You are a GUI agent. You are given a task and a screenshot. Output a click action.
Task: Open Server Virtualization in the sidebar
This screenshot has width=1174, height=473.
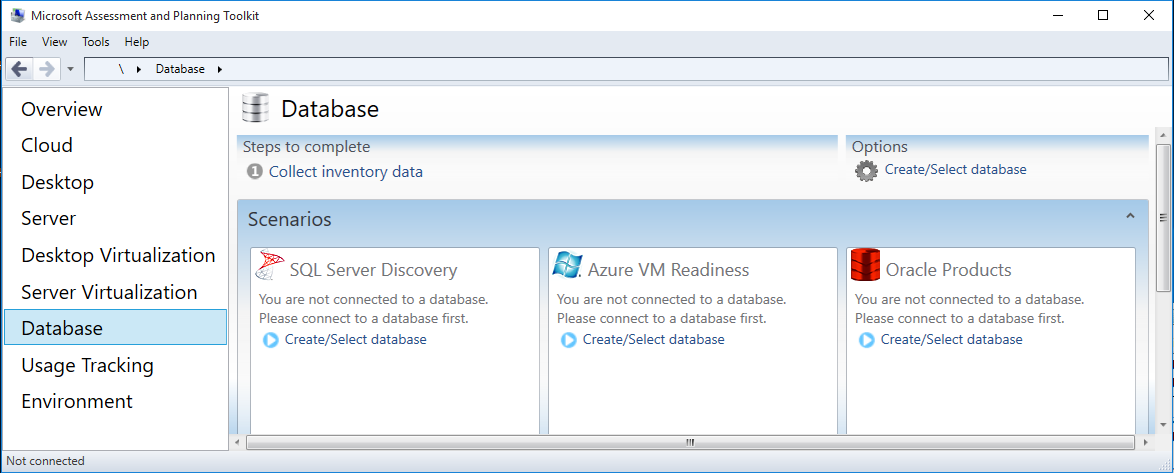point(115,292)
